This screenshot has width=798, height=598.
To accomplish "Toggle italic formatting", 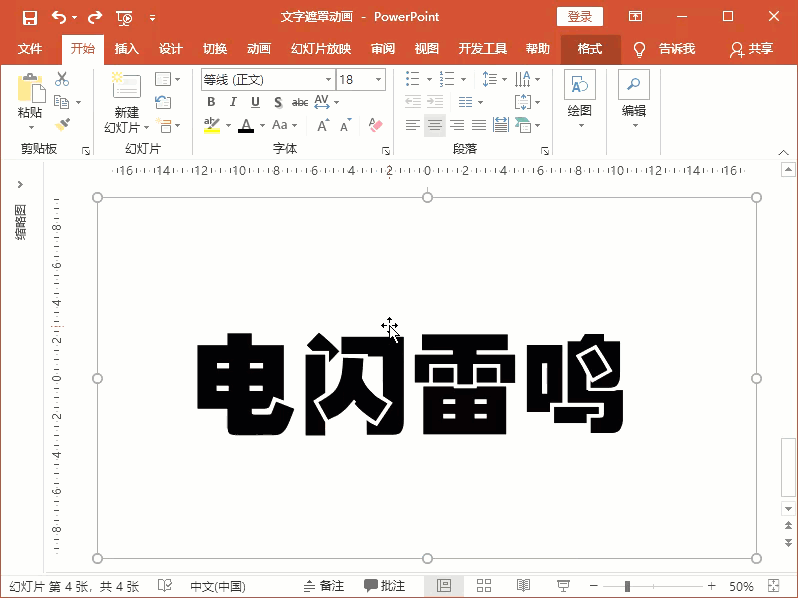I will (x=233, y=102).
